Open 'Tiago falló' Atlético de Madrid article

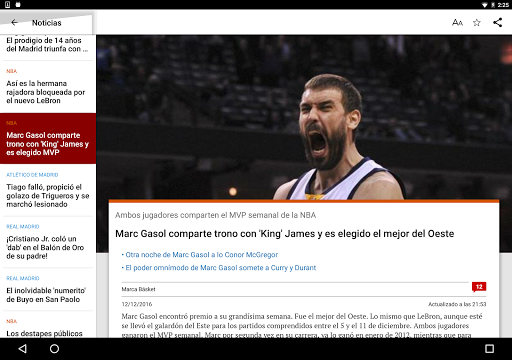pos(48,190)
